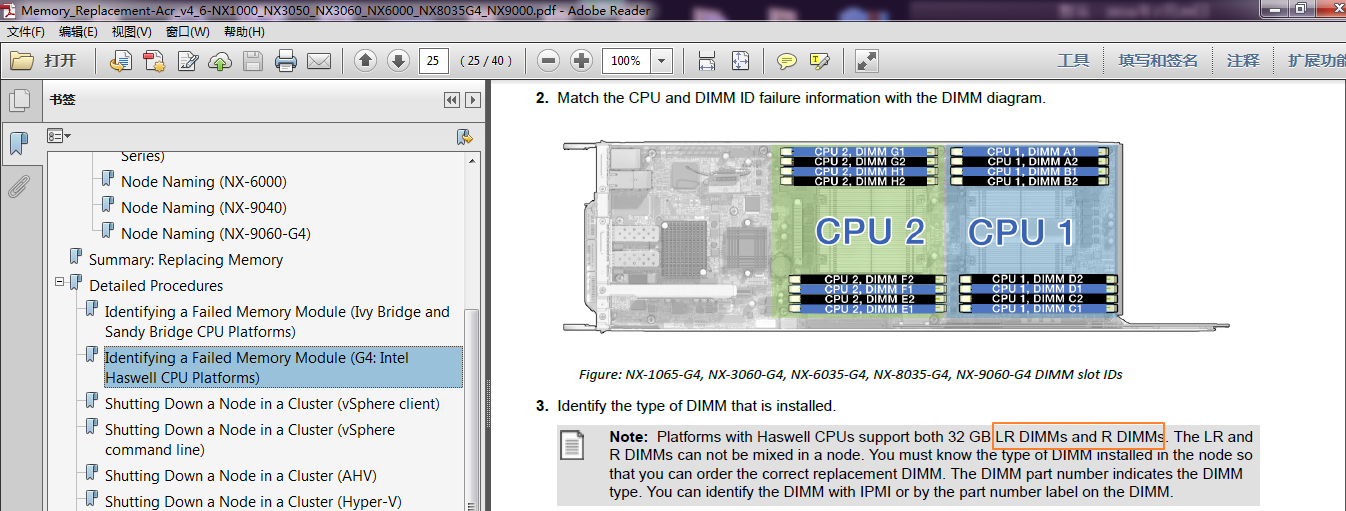1346x511 pixels.
Task: Open the 工具 tools pane
Action: point(1073,61)
